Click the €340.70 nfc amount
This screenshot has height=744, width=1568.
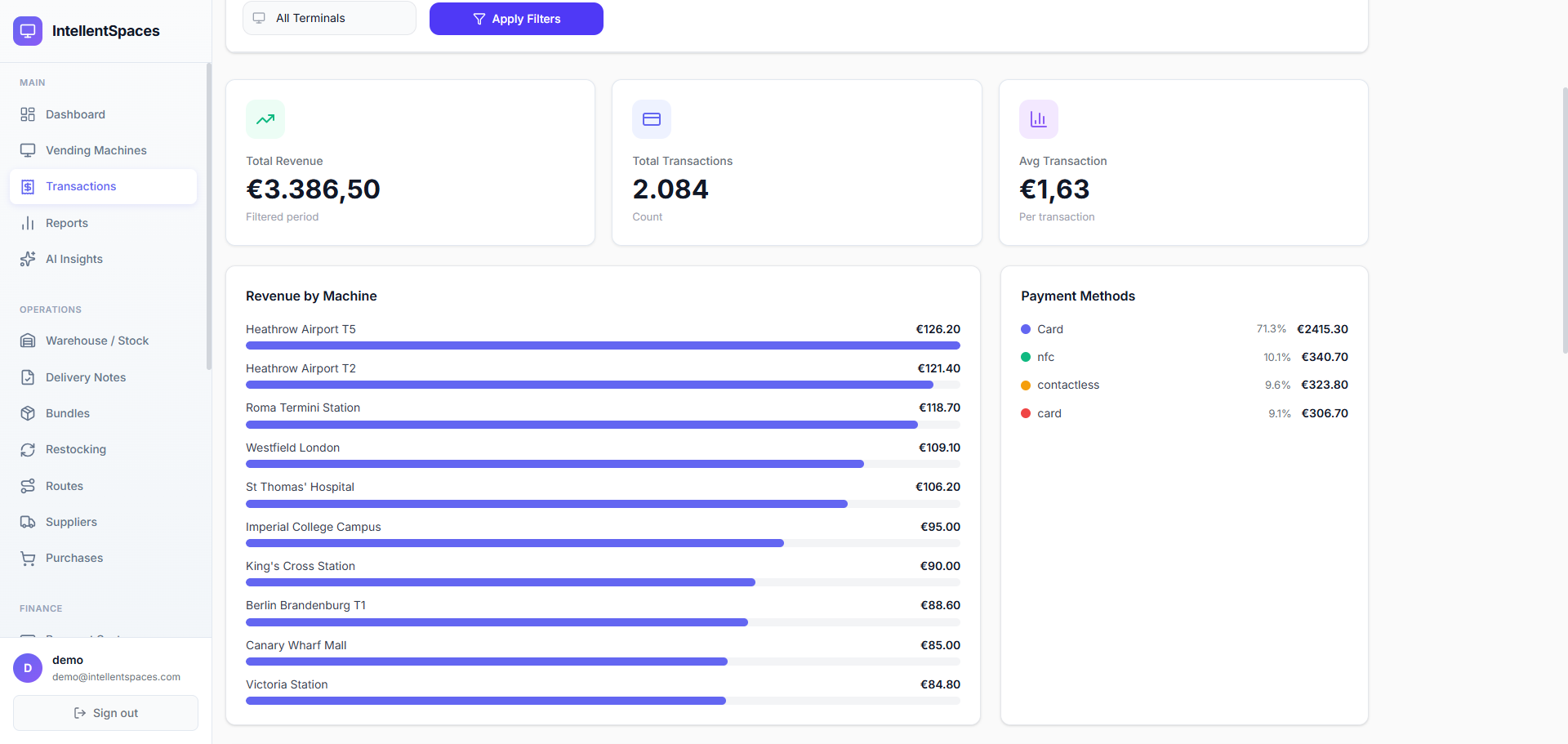(1325, 357)
